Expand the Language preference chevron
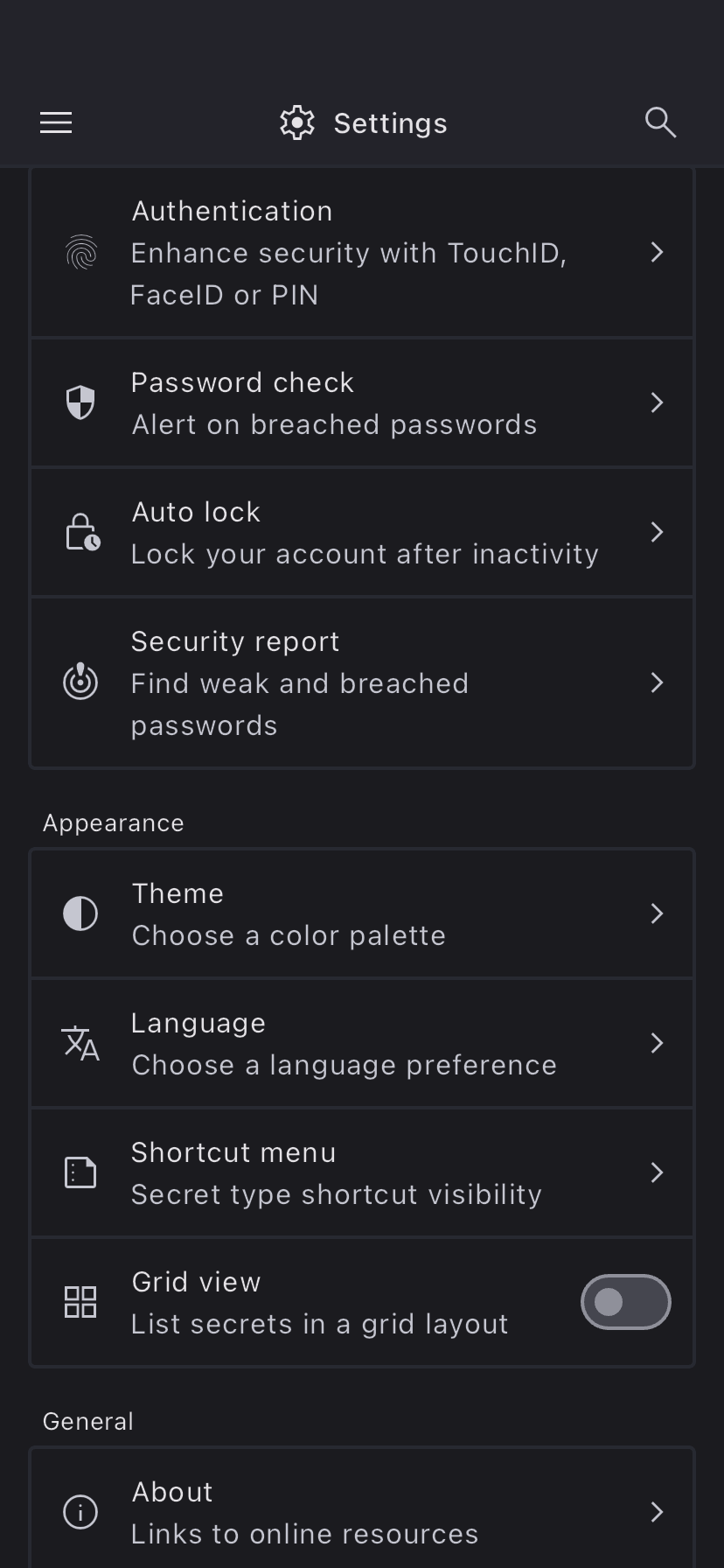 coord(658,1043)
